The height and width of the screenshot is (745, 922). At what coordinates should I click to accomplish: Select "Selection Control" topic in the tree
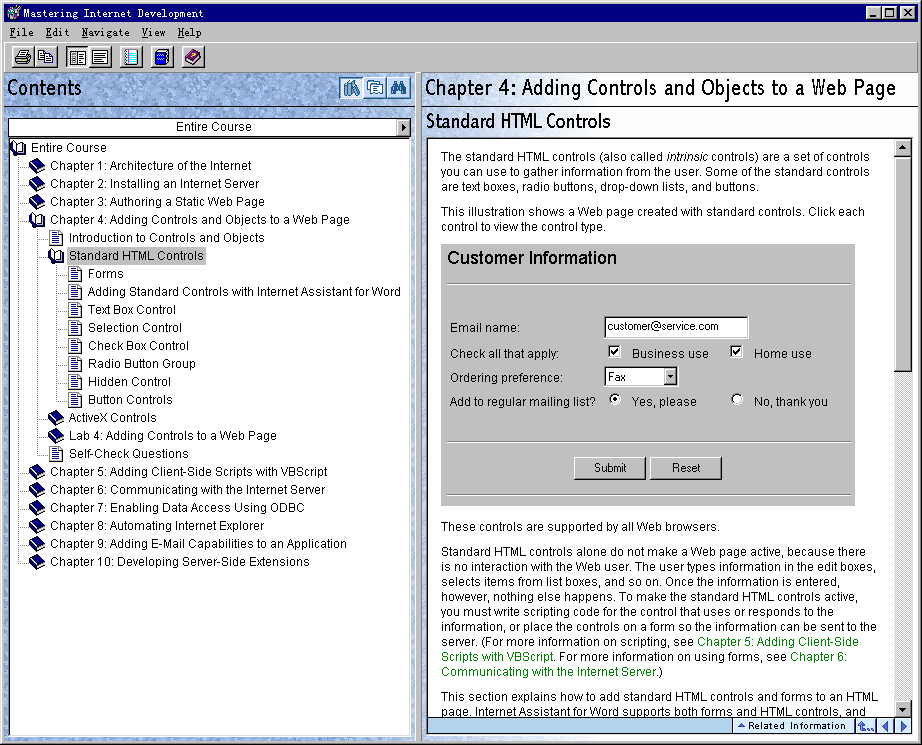[x=135, y=328]
